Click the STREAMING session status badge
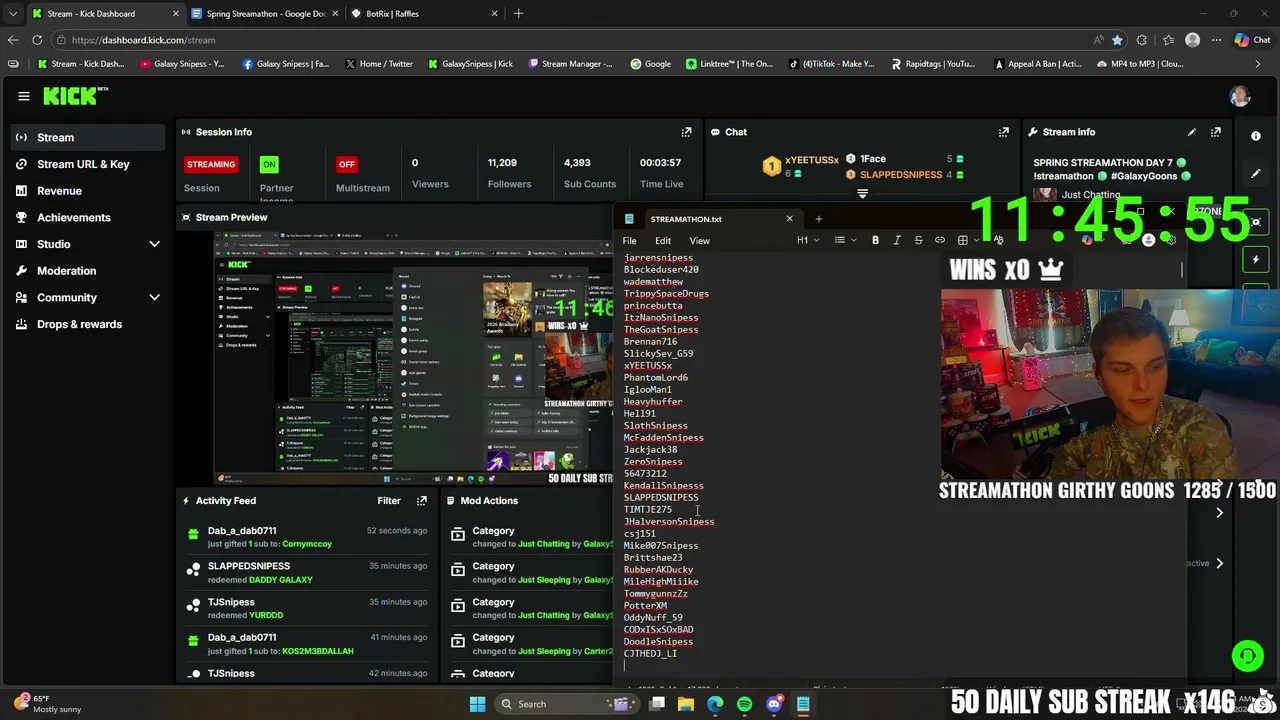Image resolution: width=1280 pixels, height=720 pixels. (211, 164)
